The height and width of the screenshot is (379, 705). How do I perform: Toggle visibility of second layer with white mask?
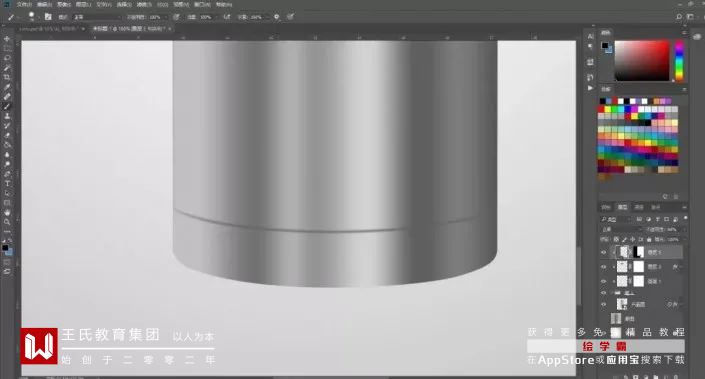[x=604, y=267]
